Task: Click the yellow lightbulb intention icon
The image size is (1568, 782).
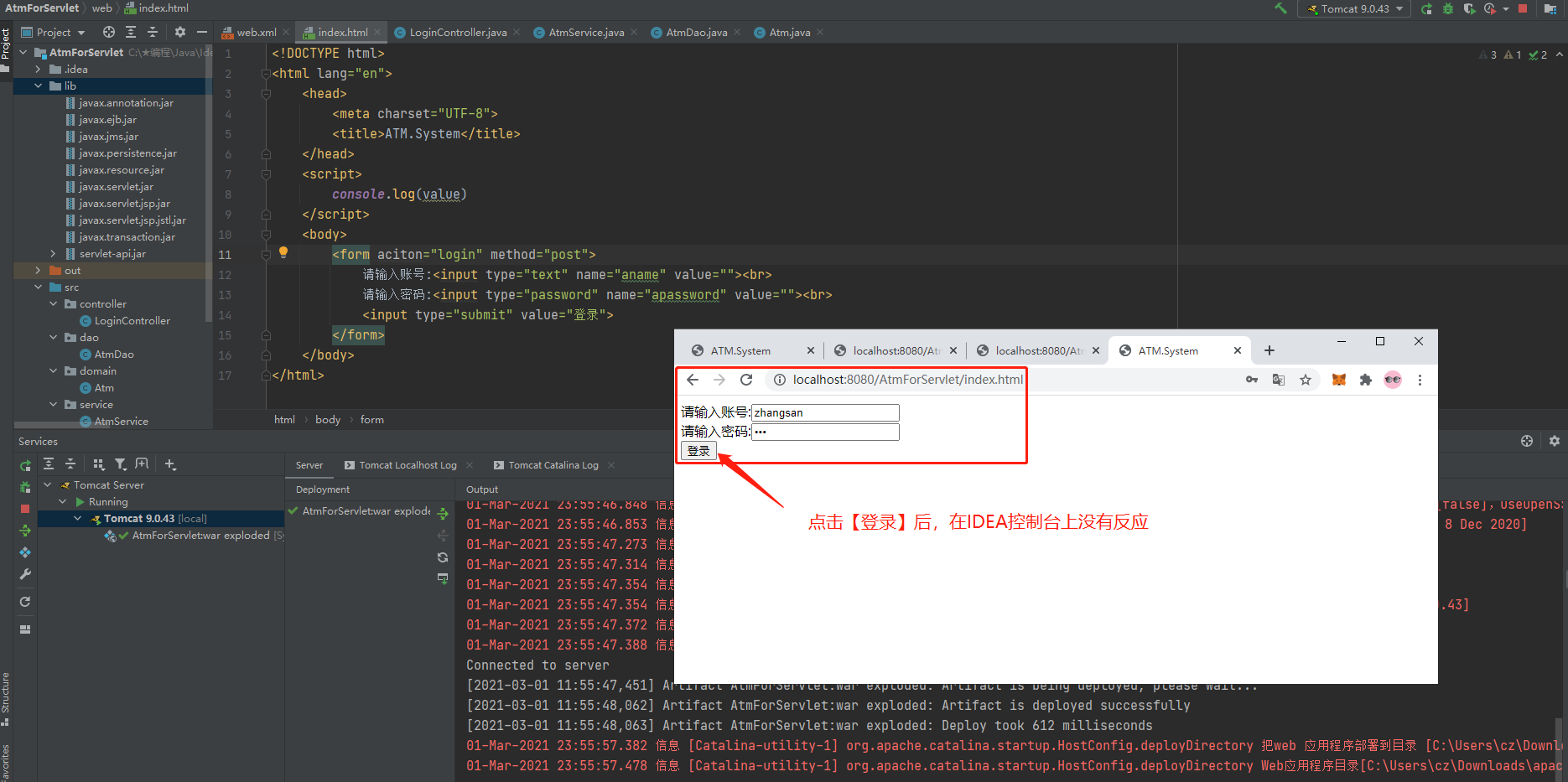Action: [283, 252]
